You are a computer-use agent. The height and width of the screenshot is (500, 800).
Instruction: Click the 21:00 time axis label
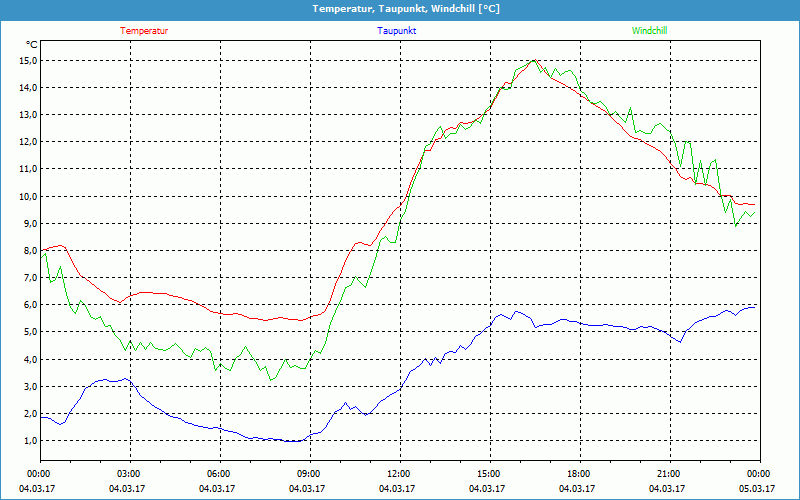[x=670, y=474]
